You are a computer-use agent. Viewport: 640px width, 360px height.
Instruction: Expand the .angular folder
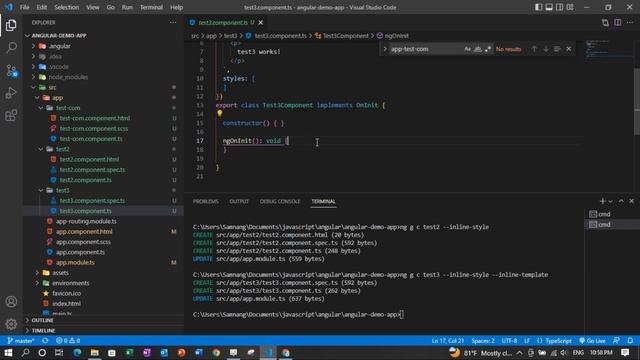(x=103, y=46)
